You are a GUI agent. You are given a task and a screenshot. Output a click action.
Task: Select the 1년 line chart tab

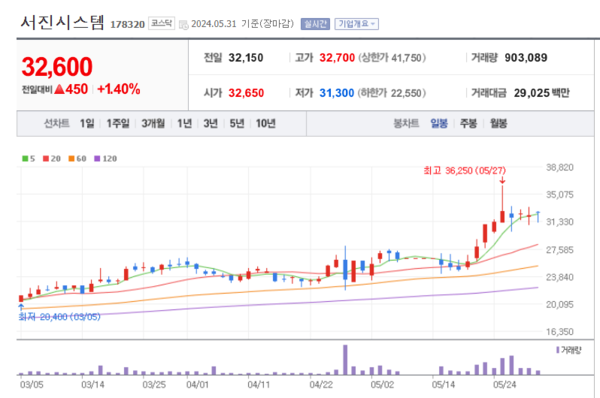click(x=184, y=123)
